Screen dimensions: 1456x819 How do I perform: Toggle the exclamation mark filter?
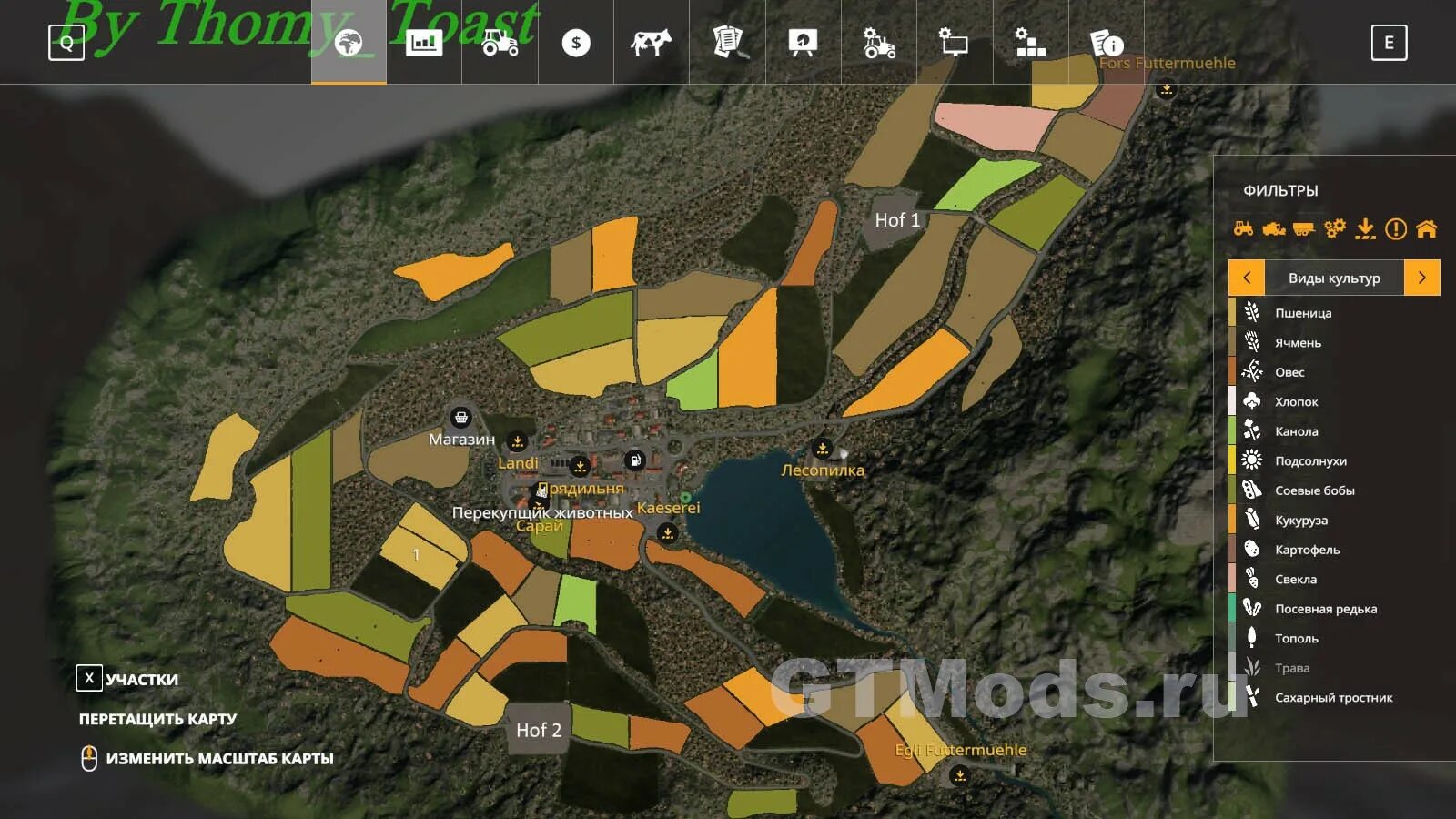tap(1396, 228)
